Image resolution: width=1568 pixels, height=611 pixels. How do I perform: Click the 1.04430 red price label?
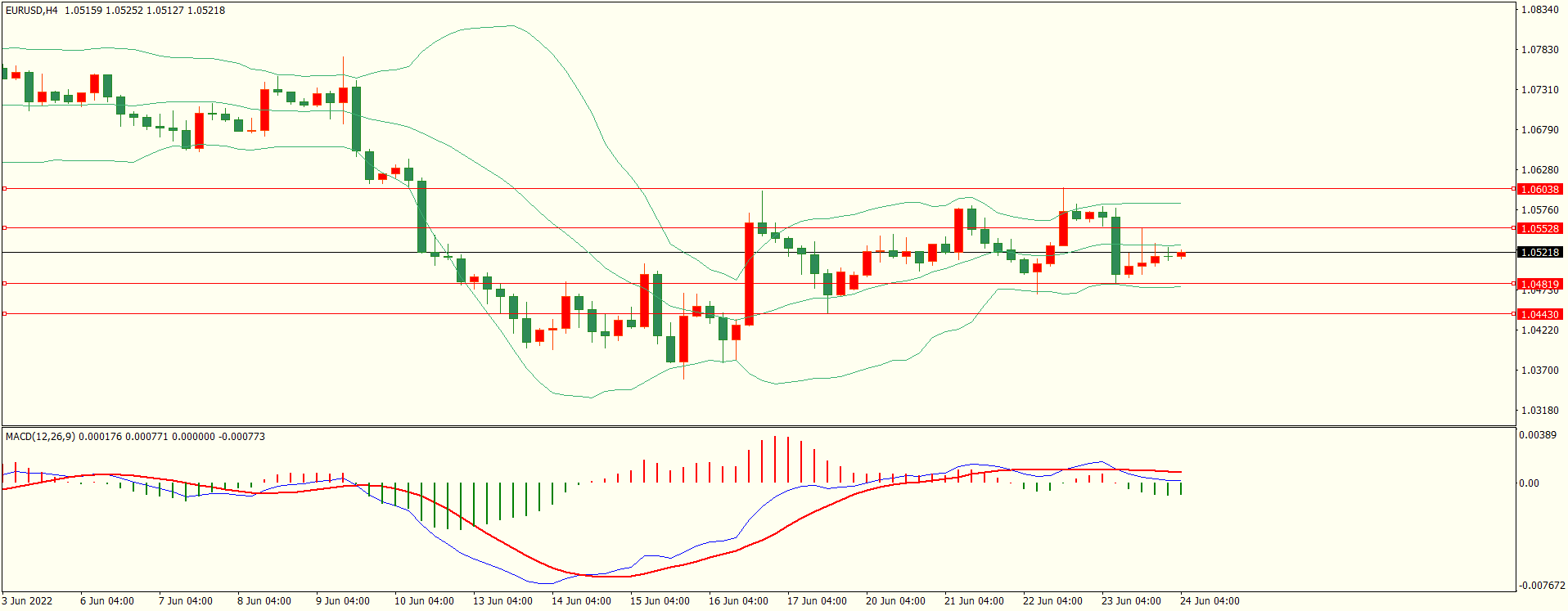click(1539, 314)
